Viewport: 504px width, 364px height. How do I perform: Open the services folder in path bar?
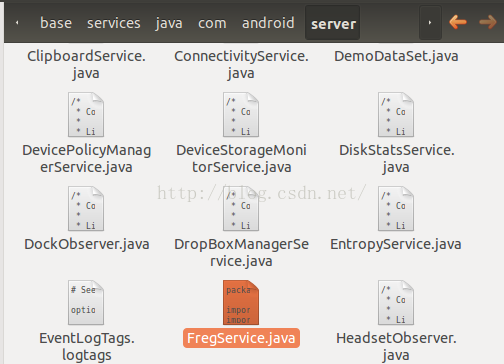click(114, 23)
